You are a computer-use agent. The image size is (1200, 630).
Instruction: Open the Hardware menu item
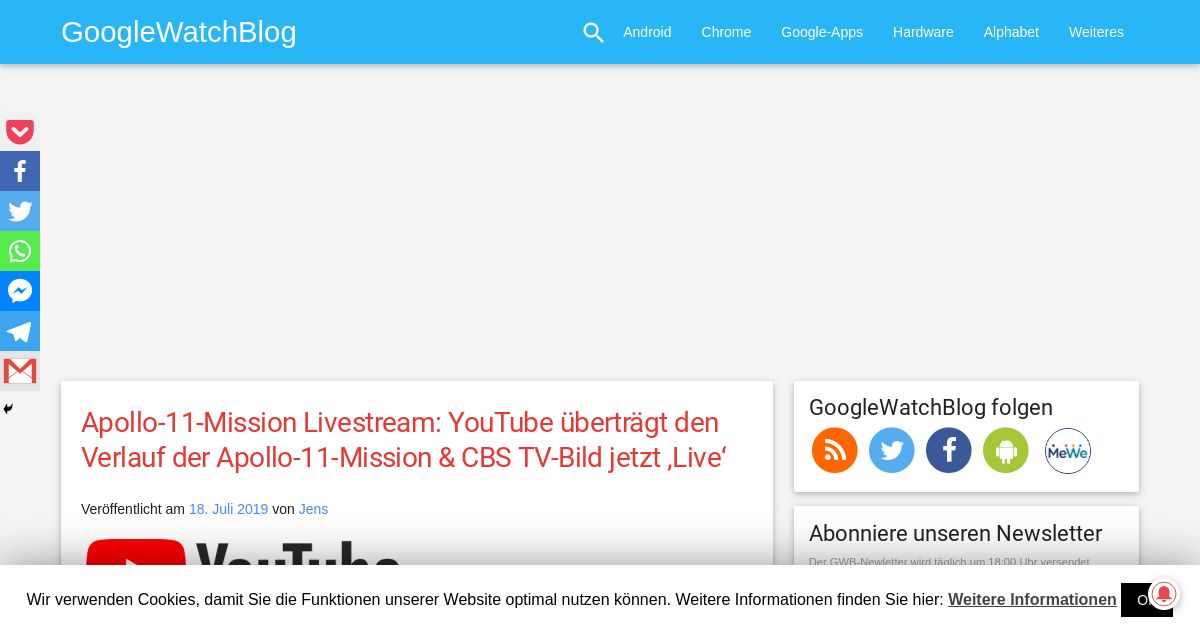coord(923,32)
